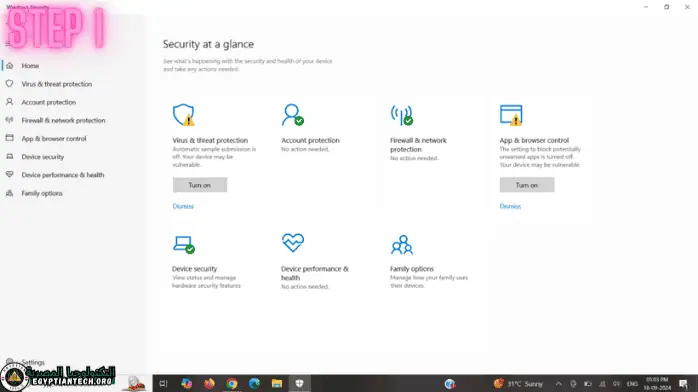Open Settings at the bottom of sidebar
This screenshot has height=392, width=698.
pos(33,362)
